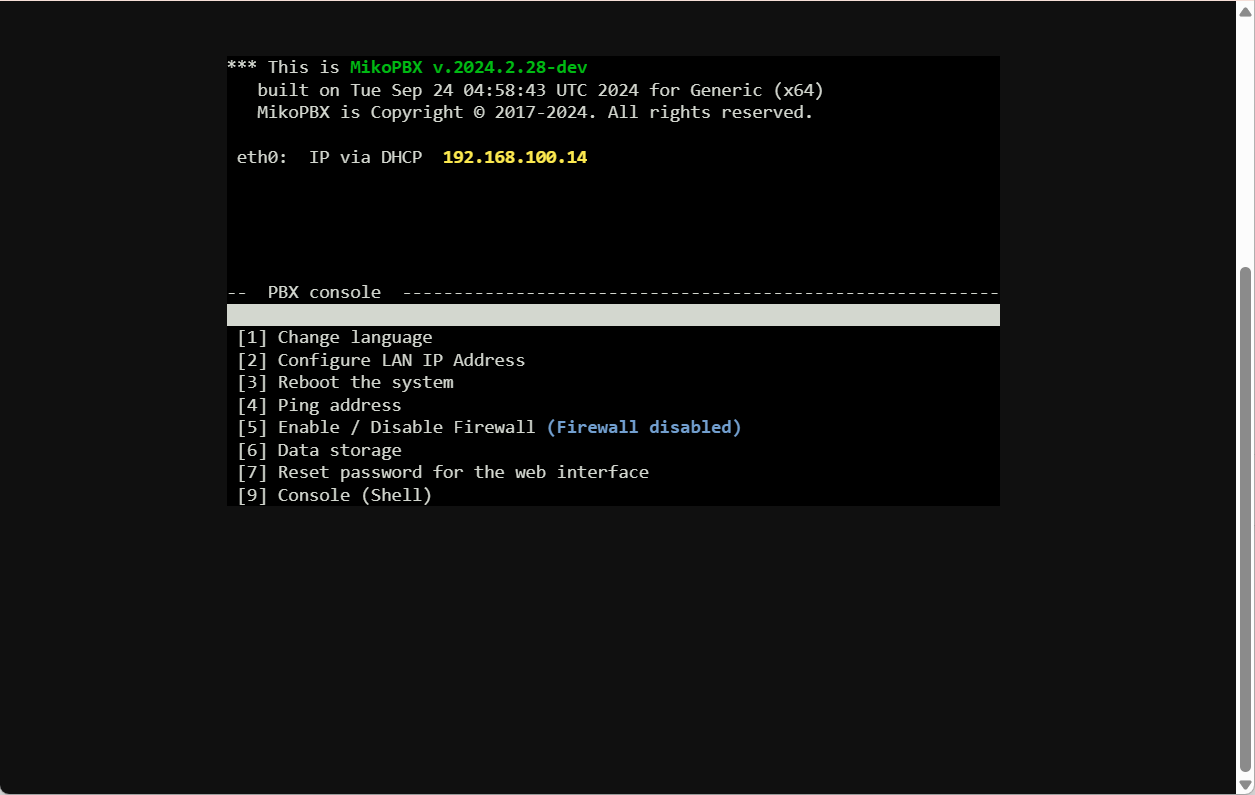1255x795 pixels.
Task: Click the "PBX console" header label
Action: tap(324, 293)
